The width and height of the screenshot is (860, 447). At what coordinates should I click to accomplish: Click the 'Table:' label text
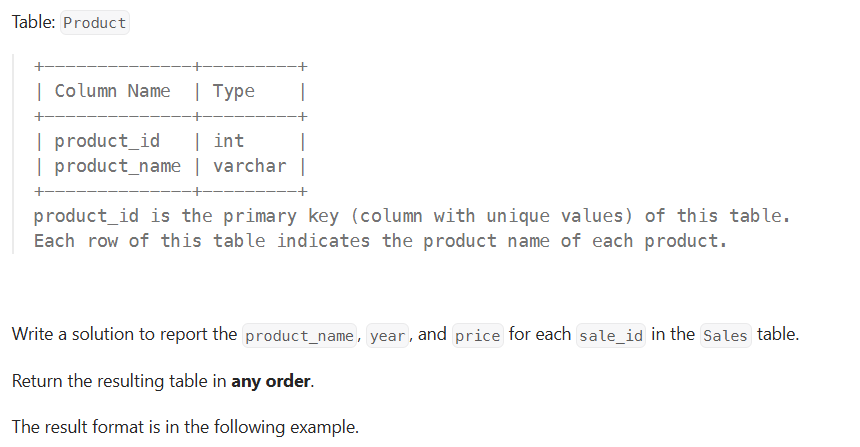pos(33,23)
